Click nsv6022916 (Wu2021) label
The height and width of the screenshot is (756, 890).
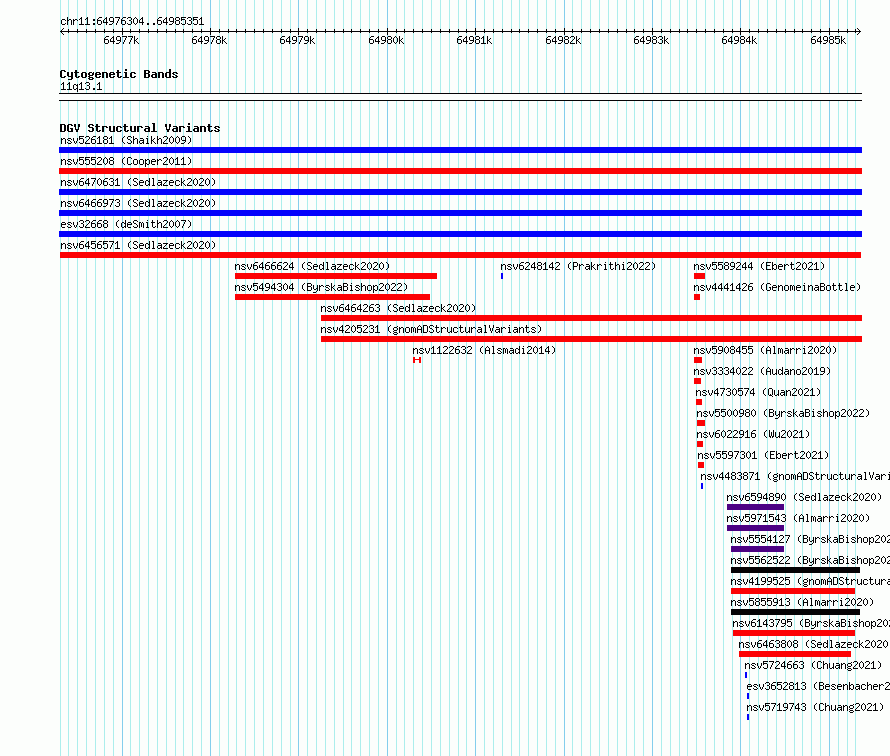pyautogui.click(x=753, y=434)
